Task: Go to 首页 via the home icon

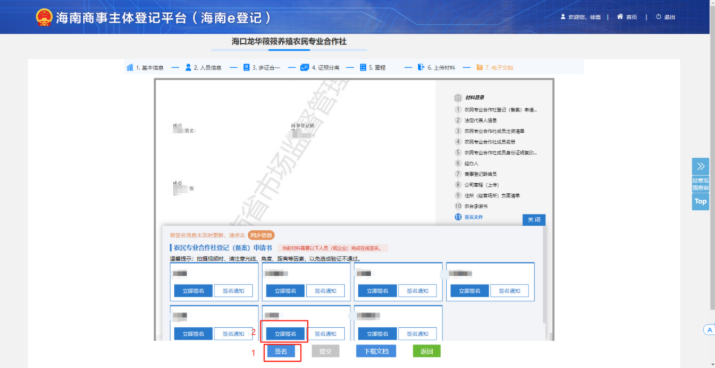Action: click(x=620, y=17)
